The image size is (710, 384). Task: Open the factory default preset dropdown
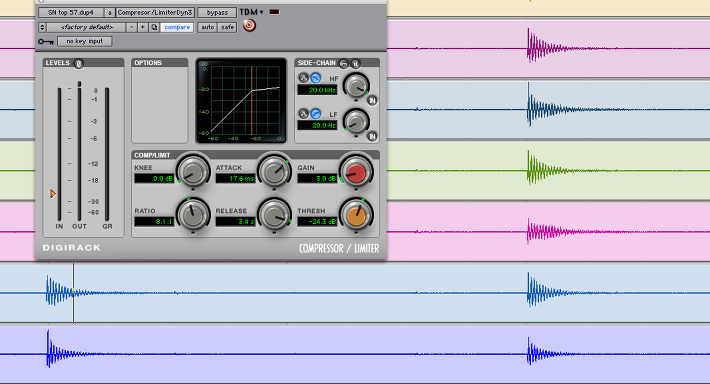(86, 27)
